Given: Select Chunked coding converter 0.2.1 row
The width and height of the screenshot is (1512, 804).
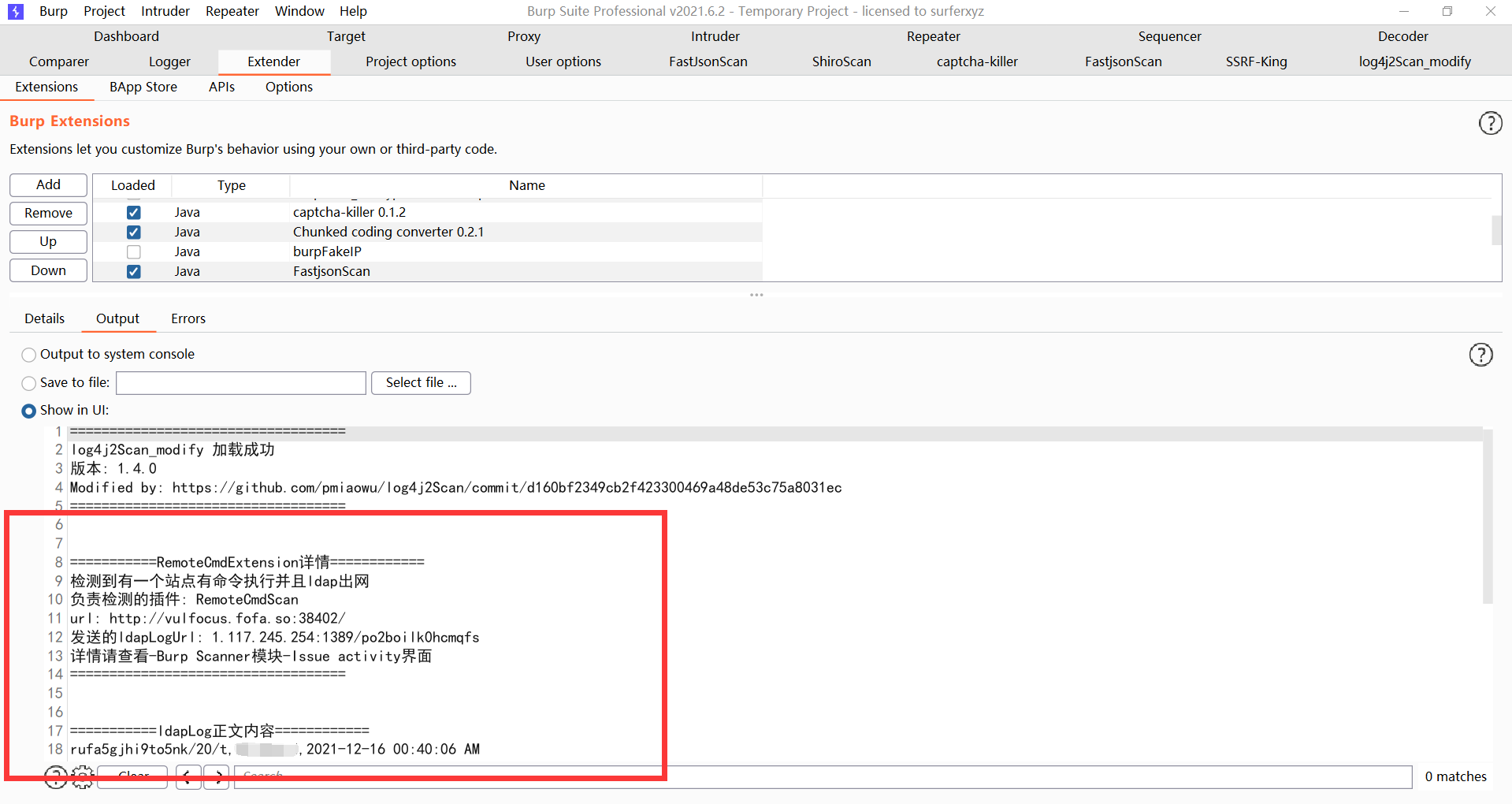Looking at the screenshot, I should point(428,232).
